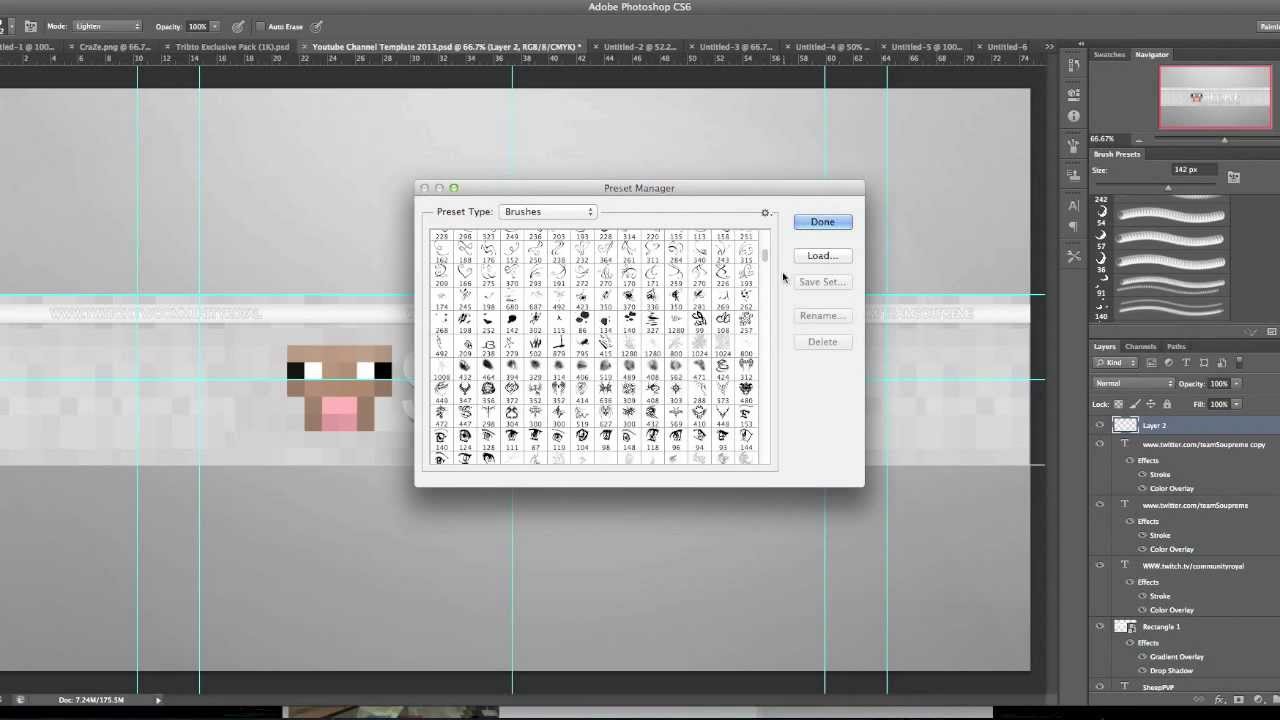Toggle lock image pixels brush icon
This screenshot has height=720, width=1280.
pos(1136,404)
